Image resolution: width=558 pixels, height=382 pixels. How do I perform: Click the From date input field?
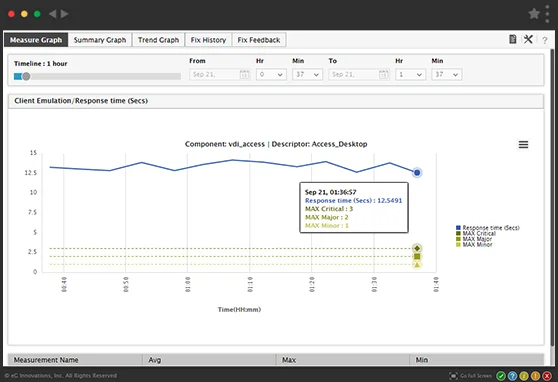coord(220,74)
